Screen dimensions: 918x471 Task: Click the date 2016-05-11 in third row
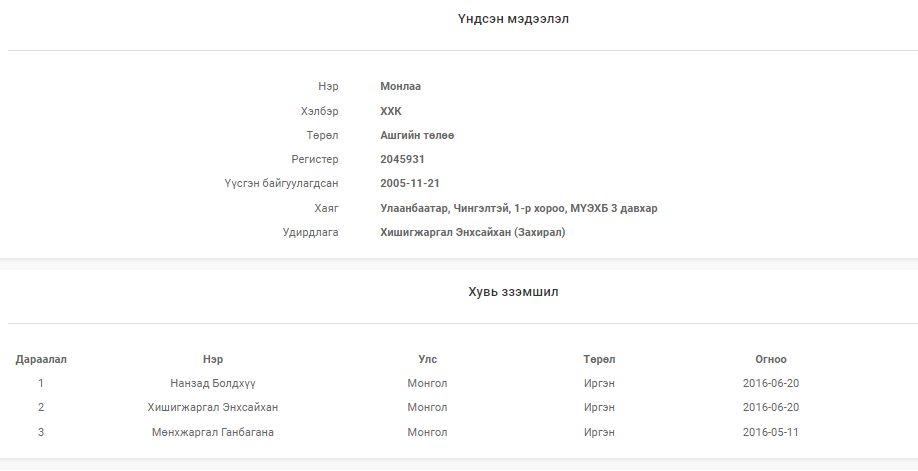pos(770,432)
